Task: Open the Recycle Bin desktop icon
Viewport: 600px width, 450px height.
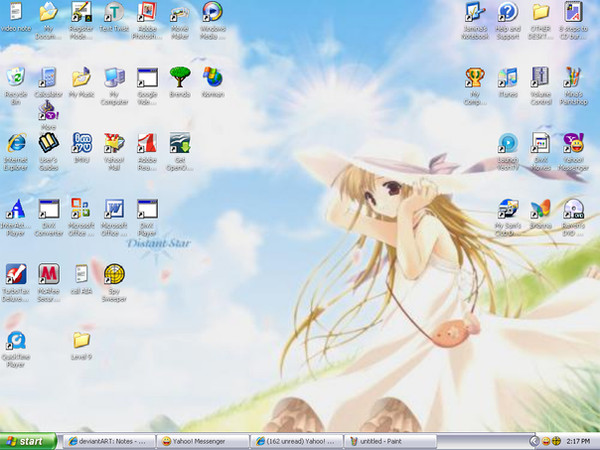Action: point(15,79)
